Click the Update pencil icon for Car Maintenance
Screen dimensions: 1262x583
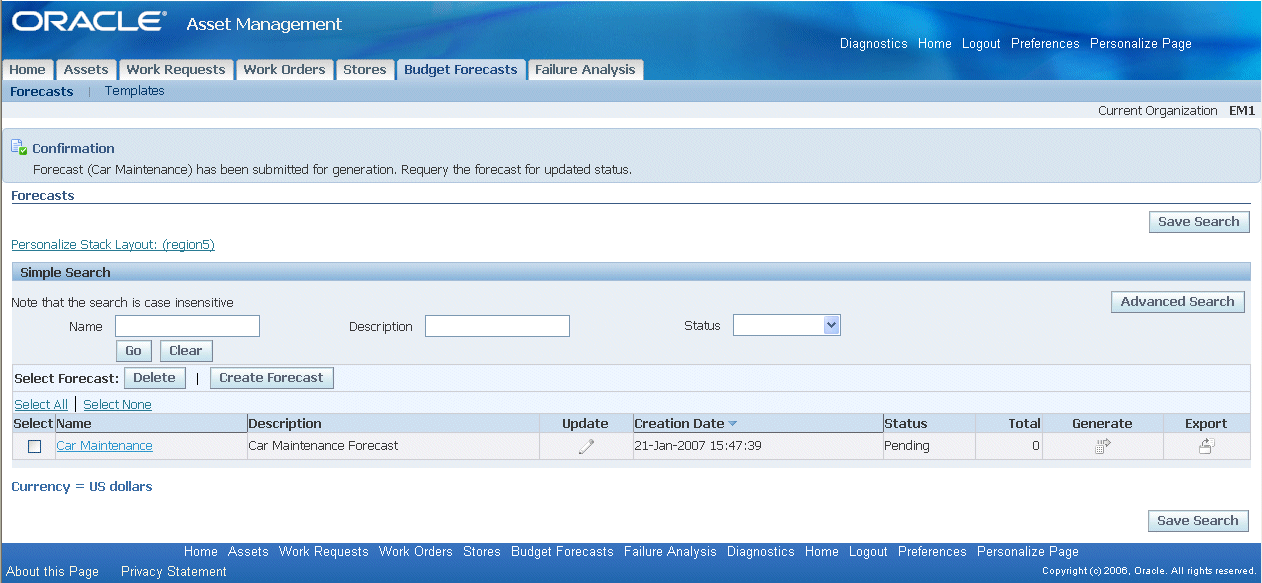586,447
